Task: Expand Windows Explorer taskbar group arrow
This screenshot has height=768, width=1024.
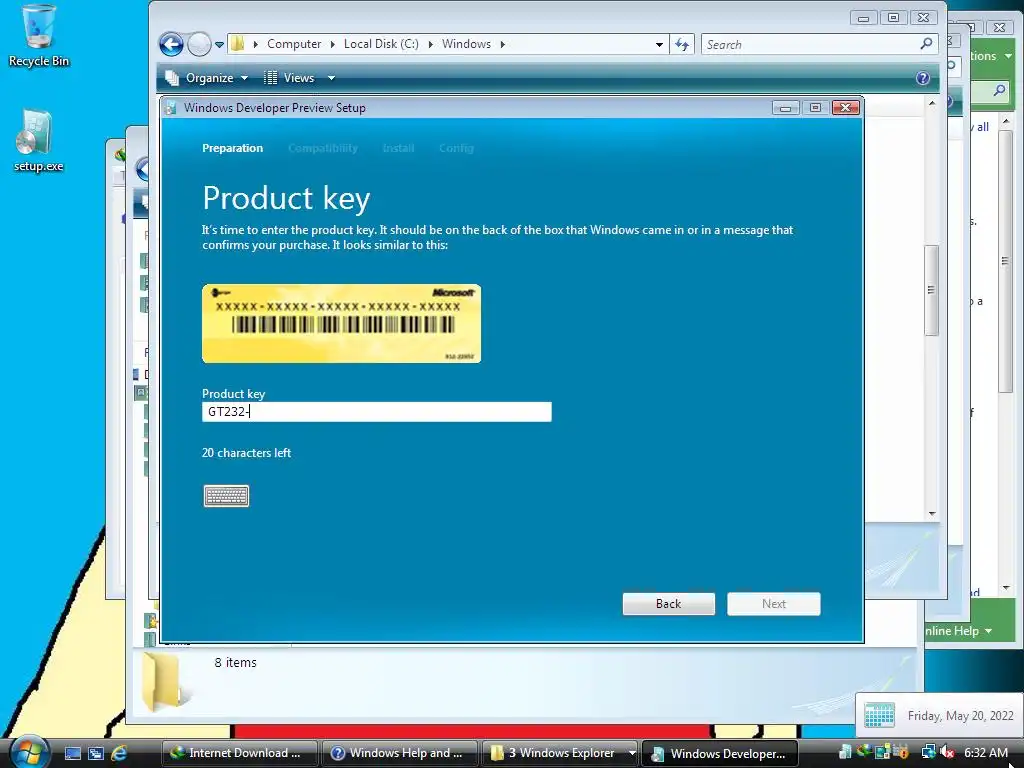Action: click(632, 753)
